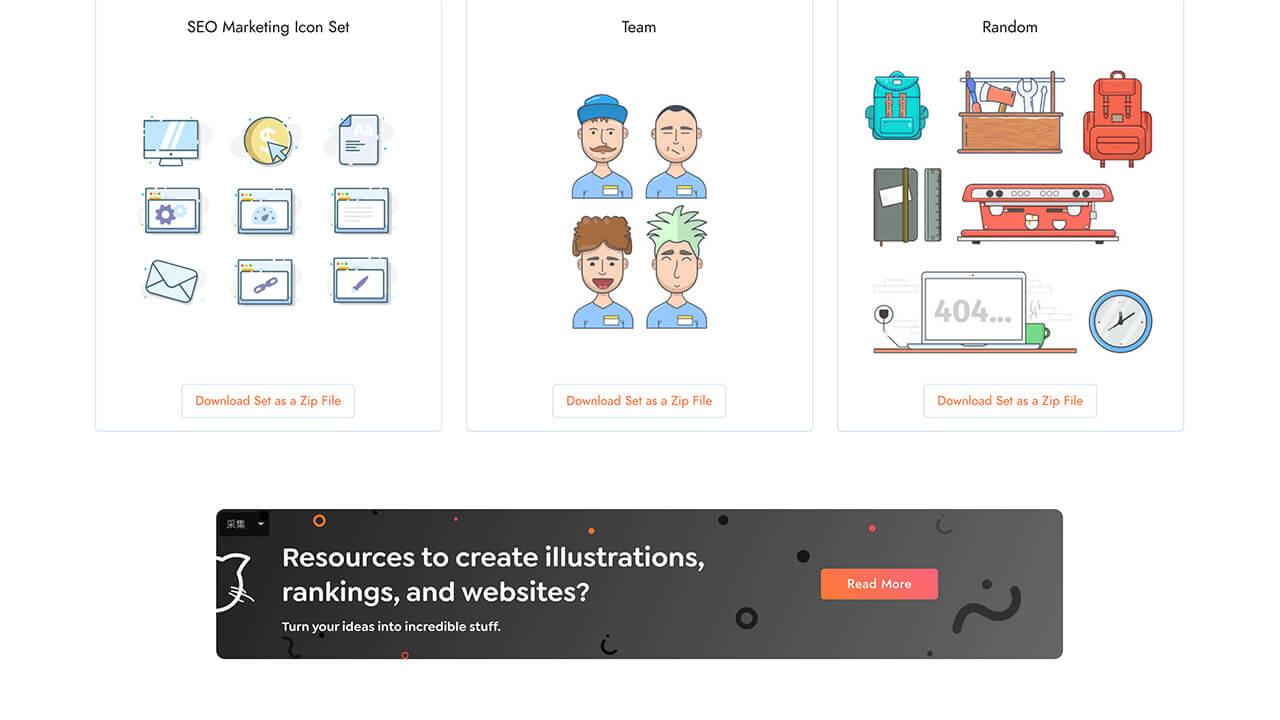Download the Random set zip file
This screenshot has width=1280, height=720.
1010,401
